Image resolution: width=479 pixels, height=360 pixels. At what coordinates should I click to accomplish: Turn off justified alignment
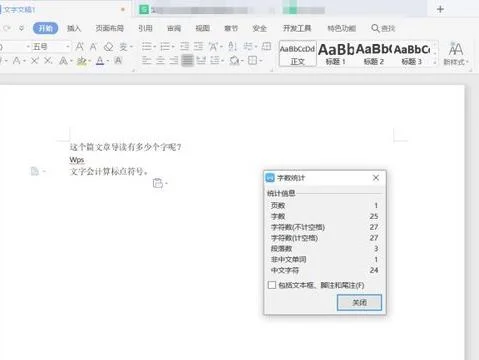pos(187,60)
